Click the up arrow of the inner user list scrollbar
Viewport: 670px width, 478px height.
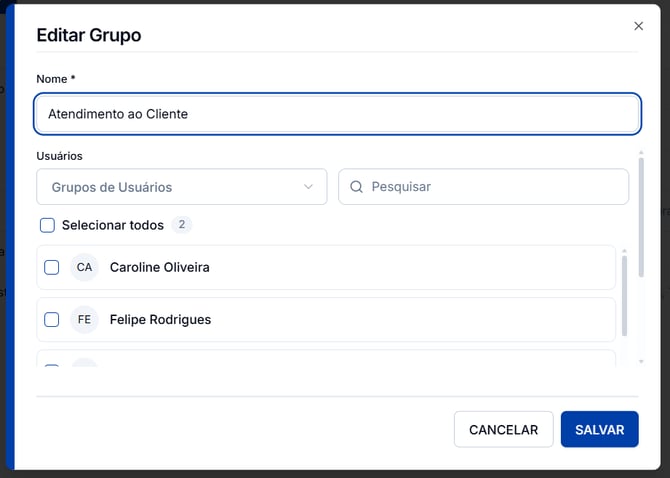click(624, 251)
